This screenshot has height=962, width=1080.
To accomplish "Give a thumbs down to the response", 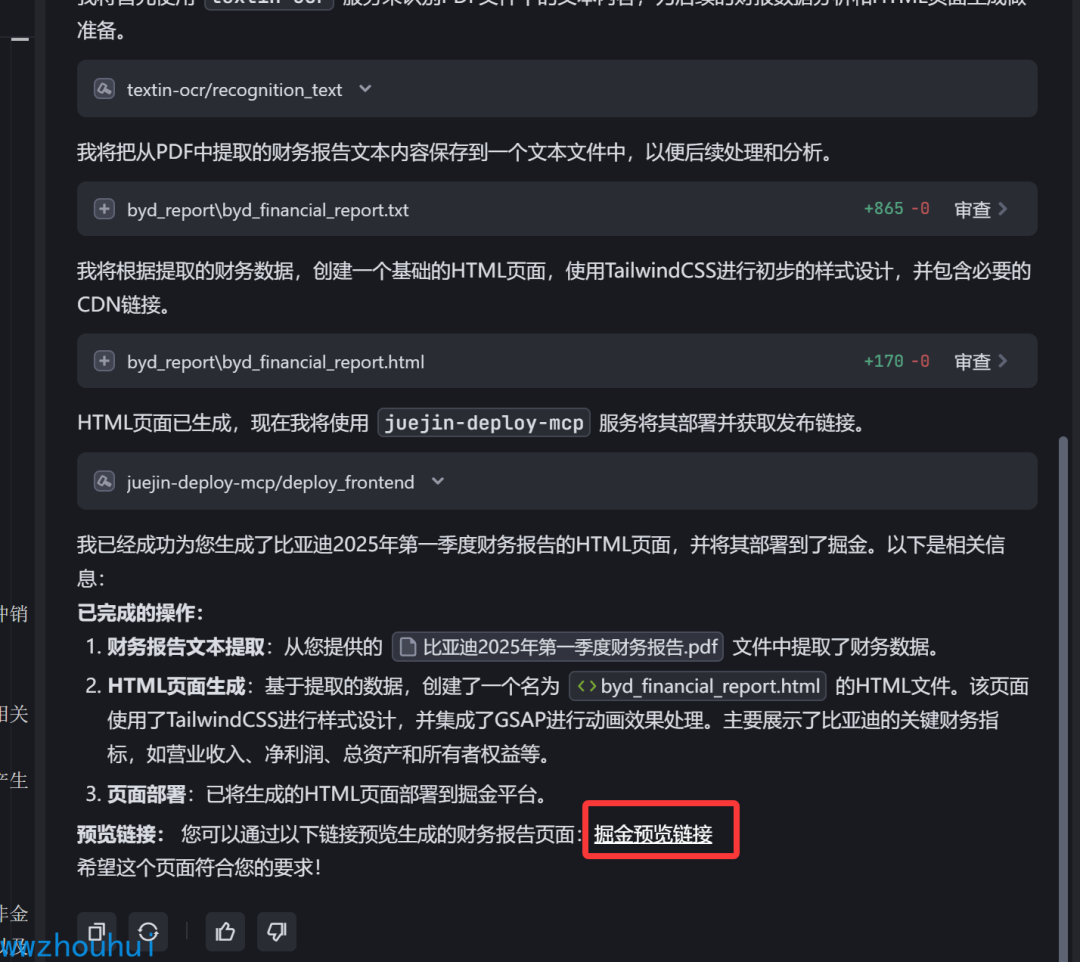I will (277, 932).
